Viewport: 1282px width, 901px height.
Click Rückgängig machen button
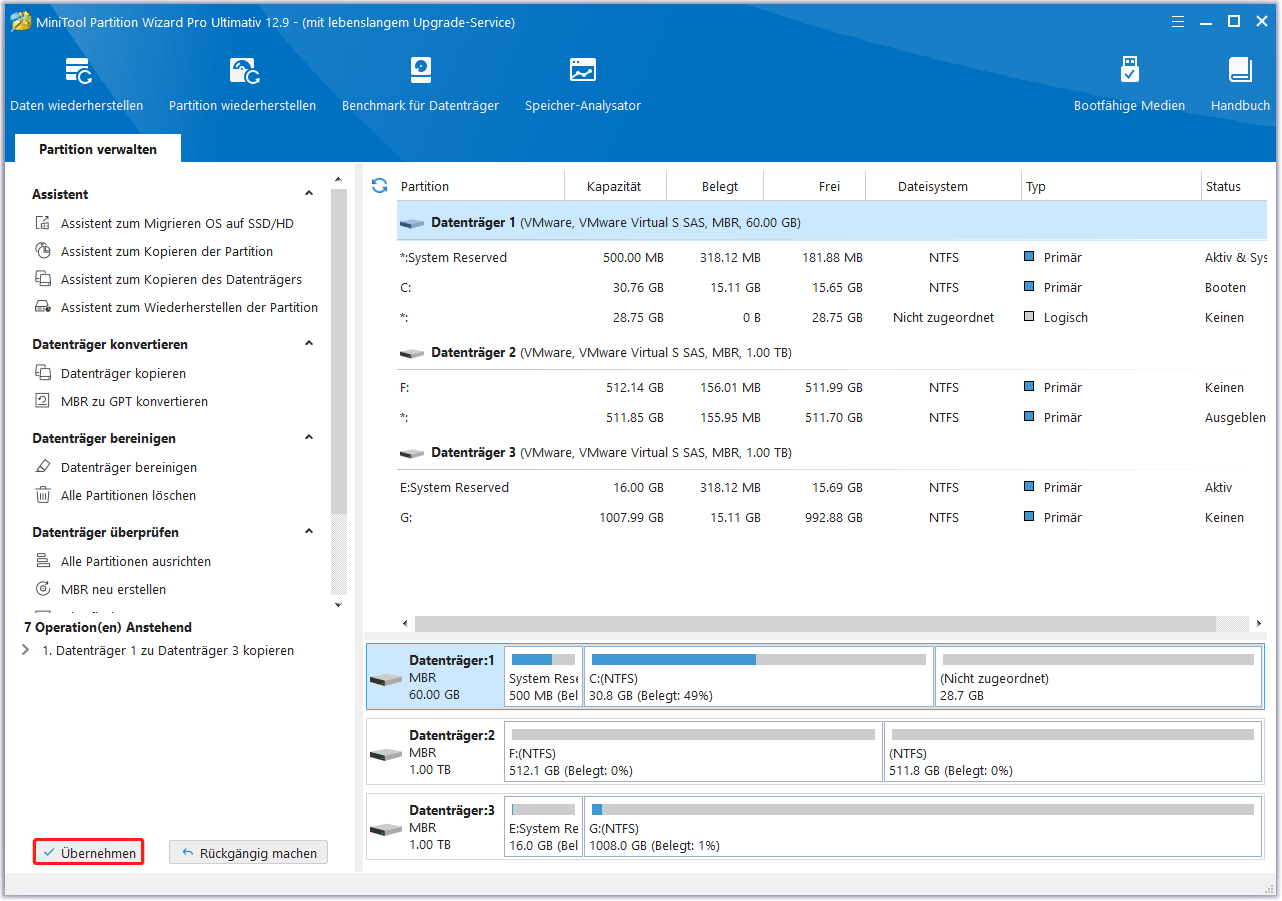click(248, 853)
